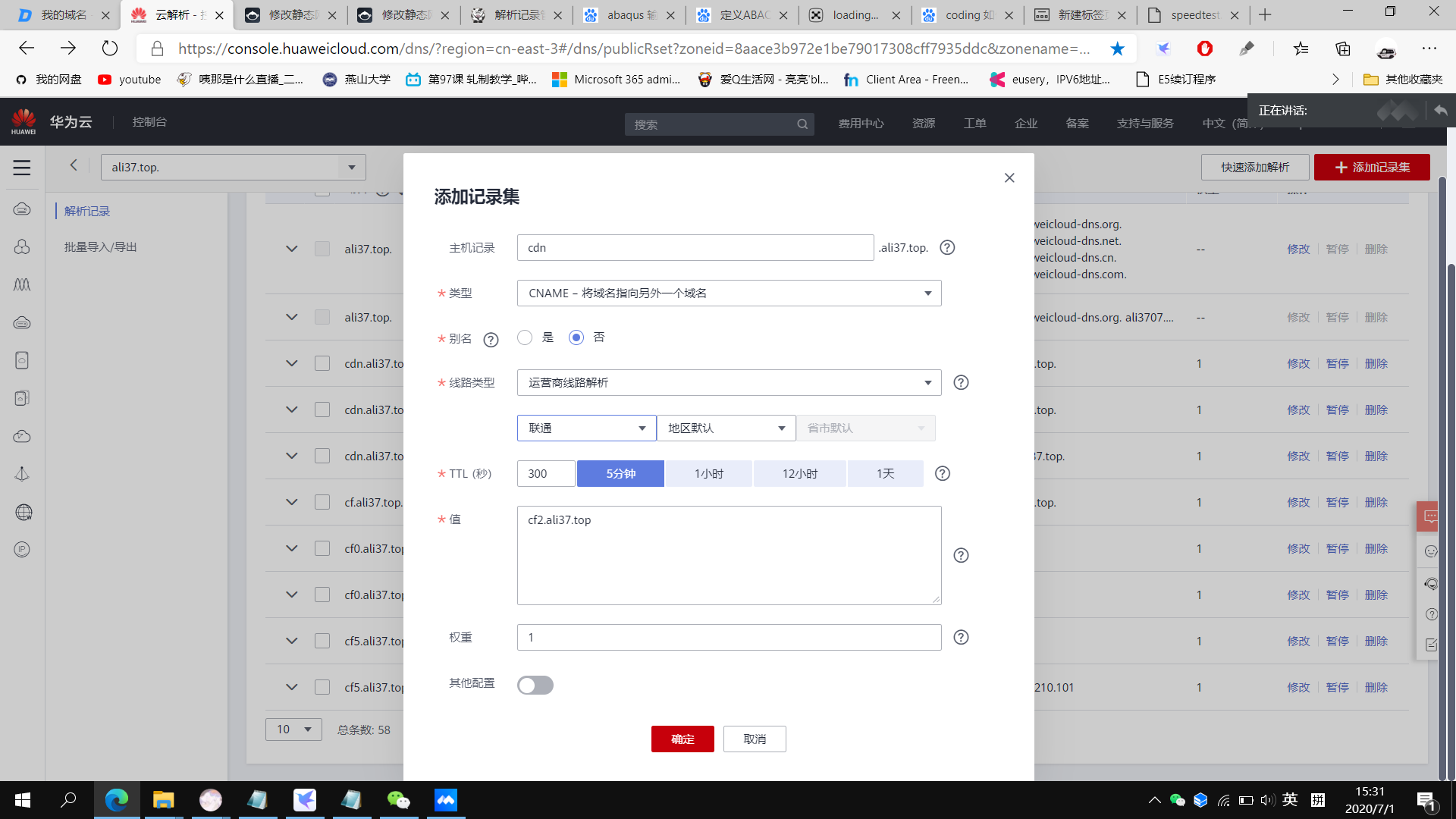Click the help icon next to TTL options
Screen dimensions: 1456x819
(942, 474)
